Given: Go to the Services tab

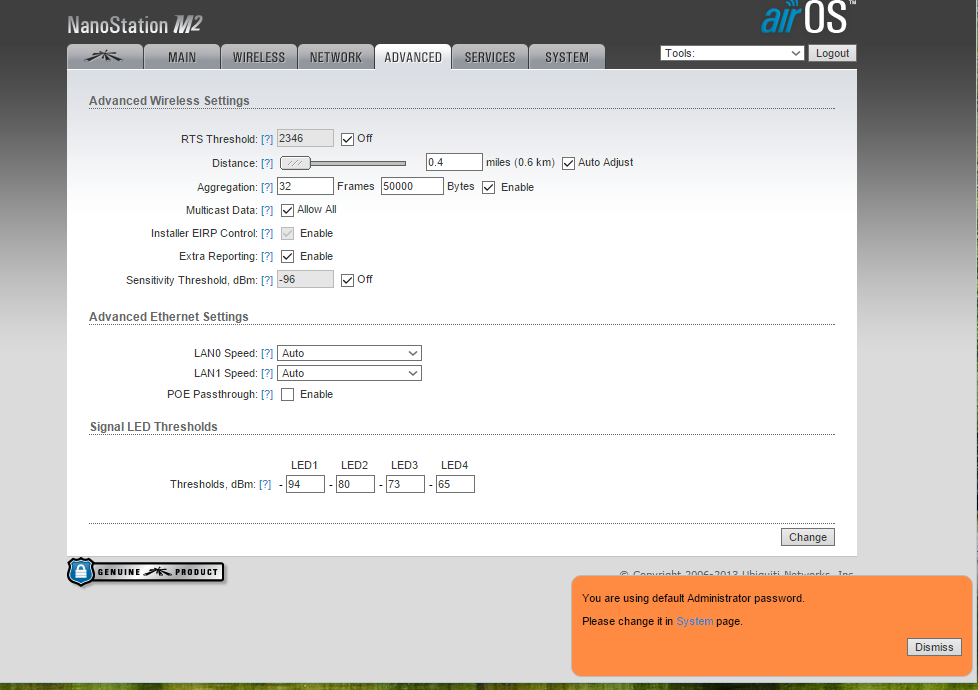Looking at the screenshot, I should pos(490,57).
